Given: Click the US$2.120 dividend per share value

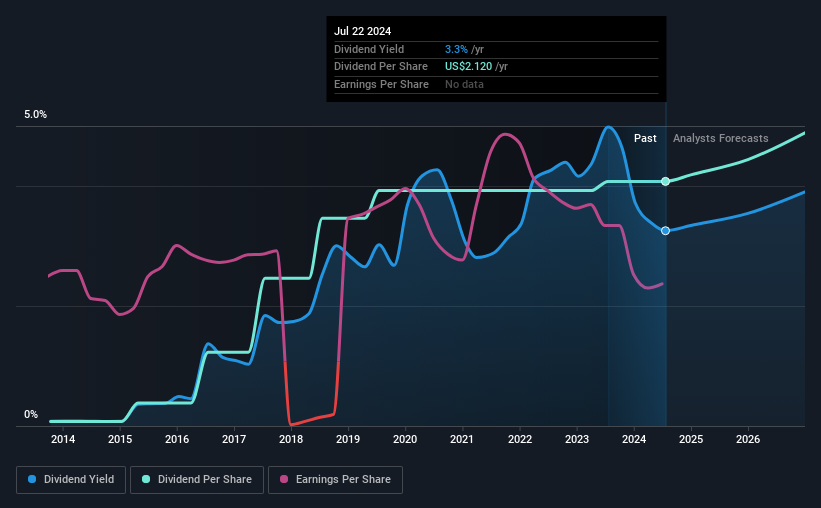Looking at the screenshot, I should [x=469, y=67].
